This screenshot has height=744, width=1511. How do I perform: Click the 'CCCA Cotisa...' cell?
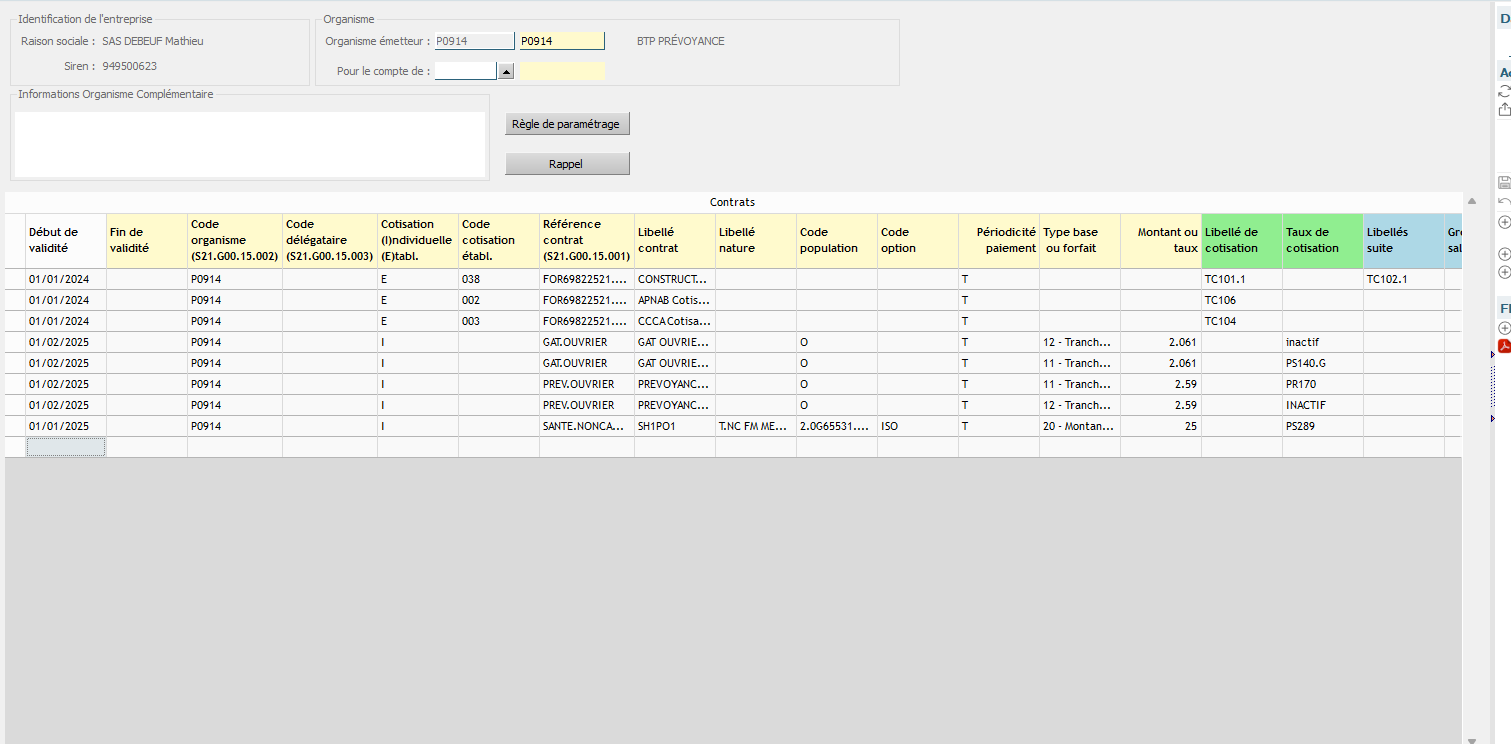point(674,321)
